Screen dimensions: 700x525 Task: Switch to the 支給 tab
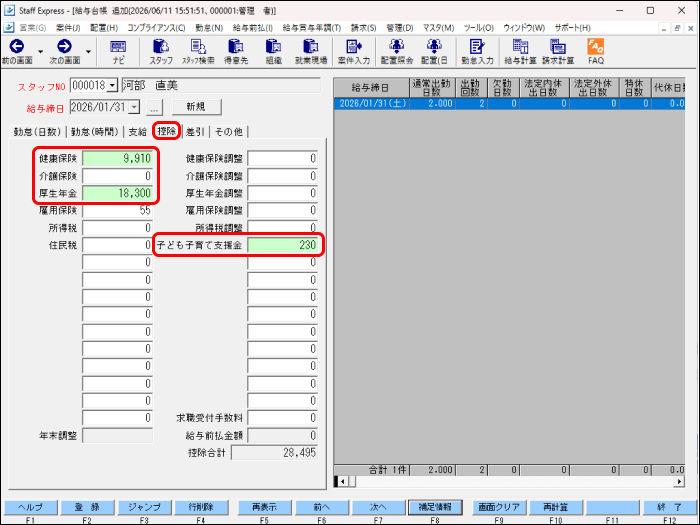click(x=138, y=132)
